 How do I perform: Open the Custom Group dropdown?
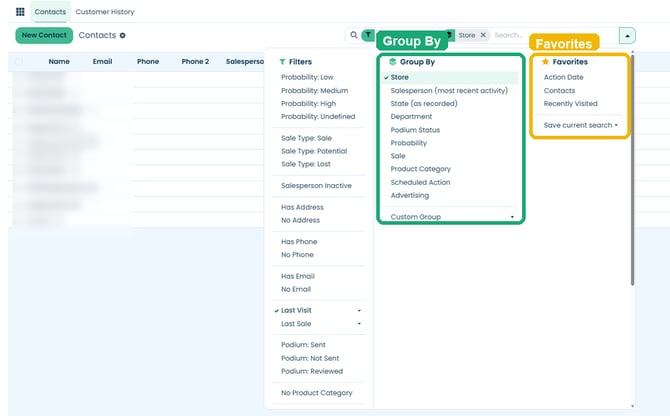(x=451, y=217)
